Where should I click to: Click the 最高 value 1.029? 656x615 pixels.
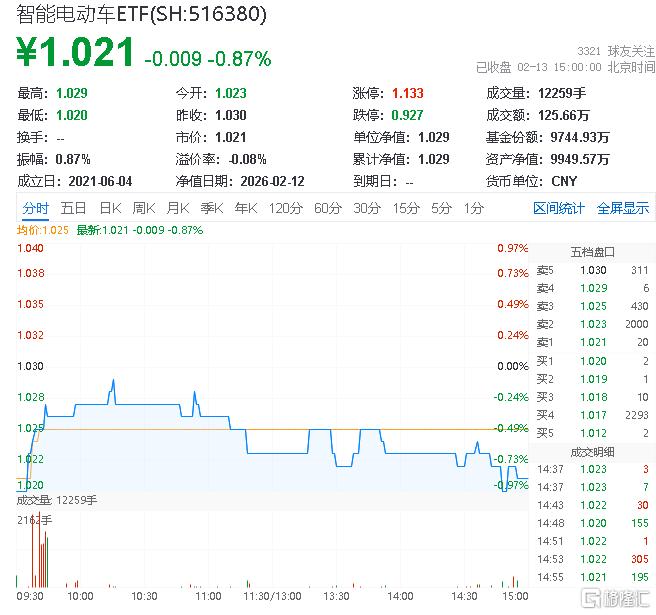coord(72,93)
